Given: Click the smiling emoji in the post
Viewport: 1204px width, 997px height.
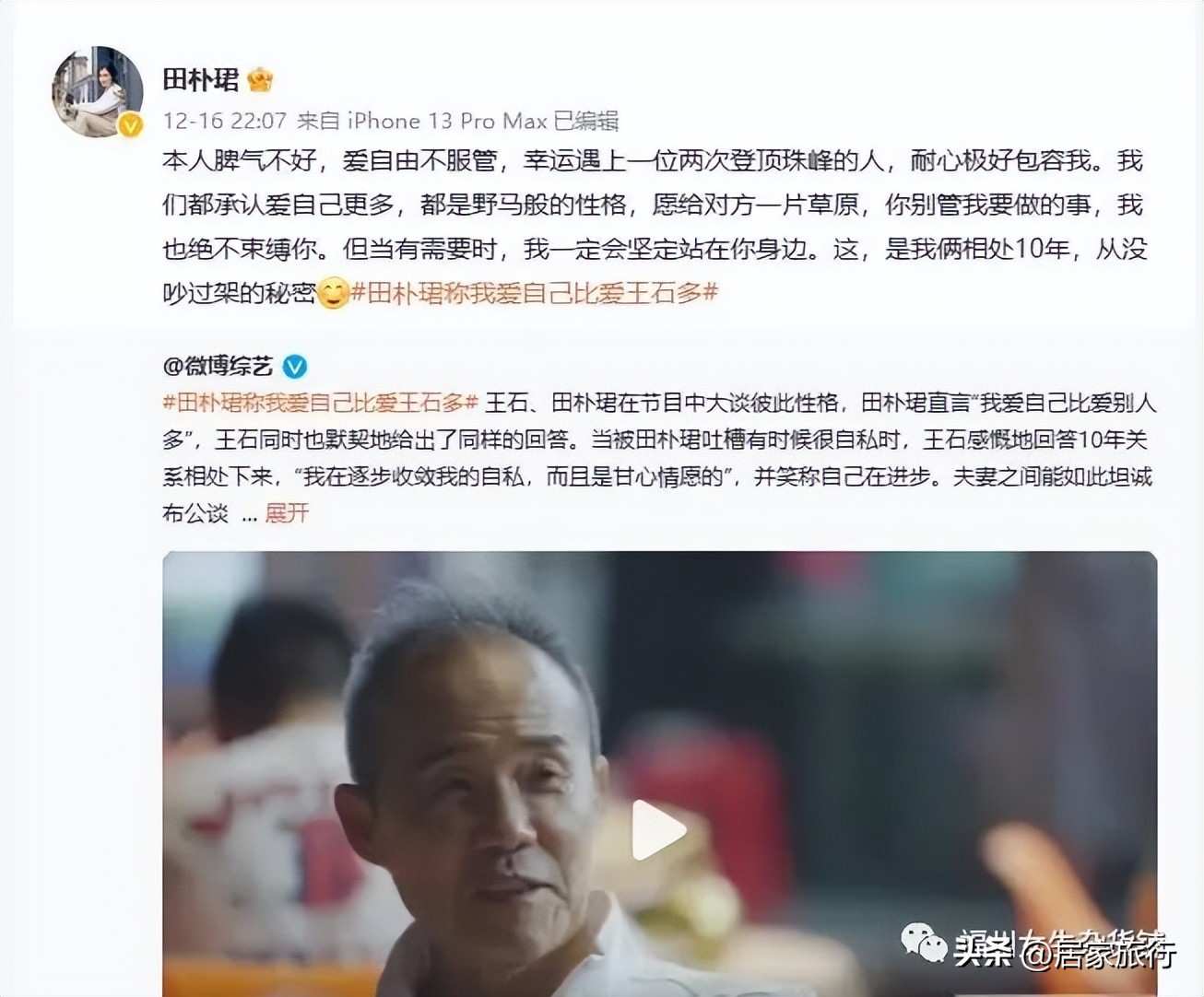Looking at the screenshot, I should 333,293.
